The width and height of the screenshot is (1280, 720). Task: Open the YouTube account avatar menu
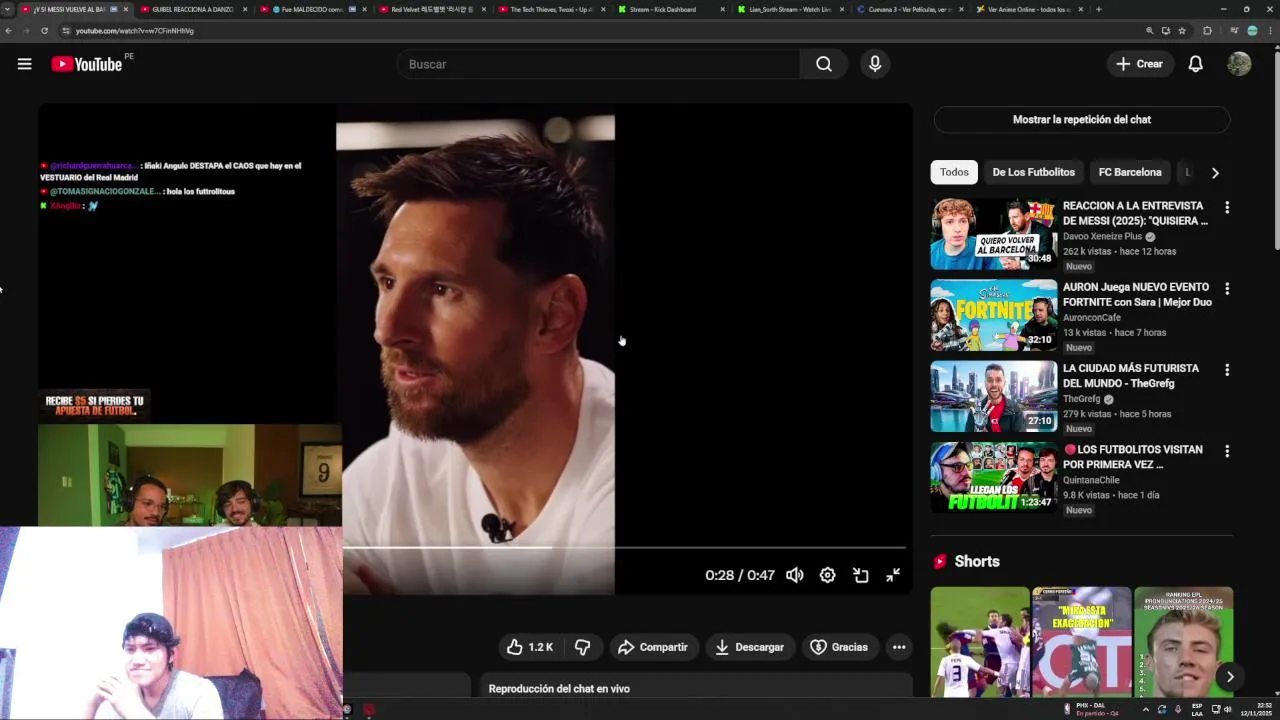[1239, 64]
